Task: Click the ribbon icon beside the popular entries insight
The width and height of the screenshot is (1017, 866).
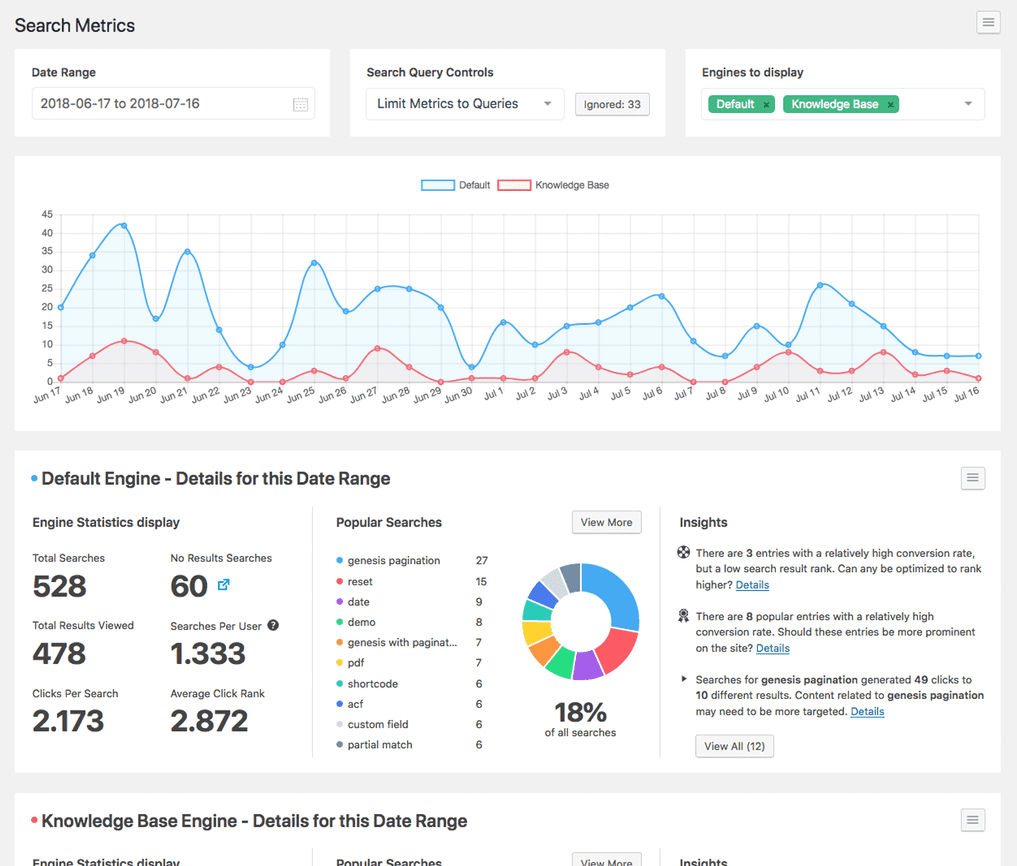Action: [683, 615]
